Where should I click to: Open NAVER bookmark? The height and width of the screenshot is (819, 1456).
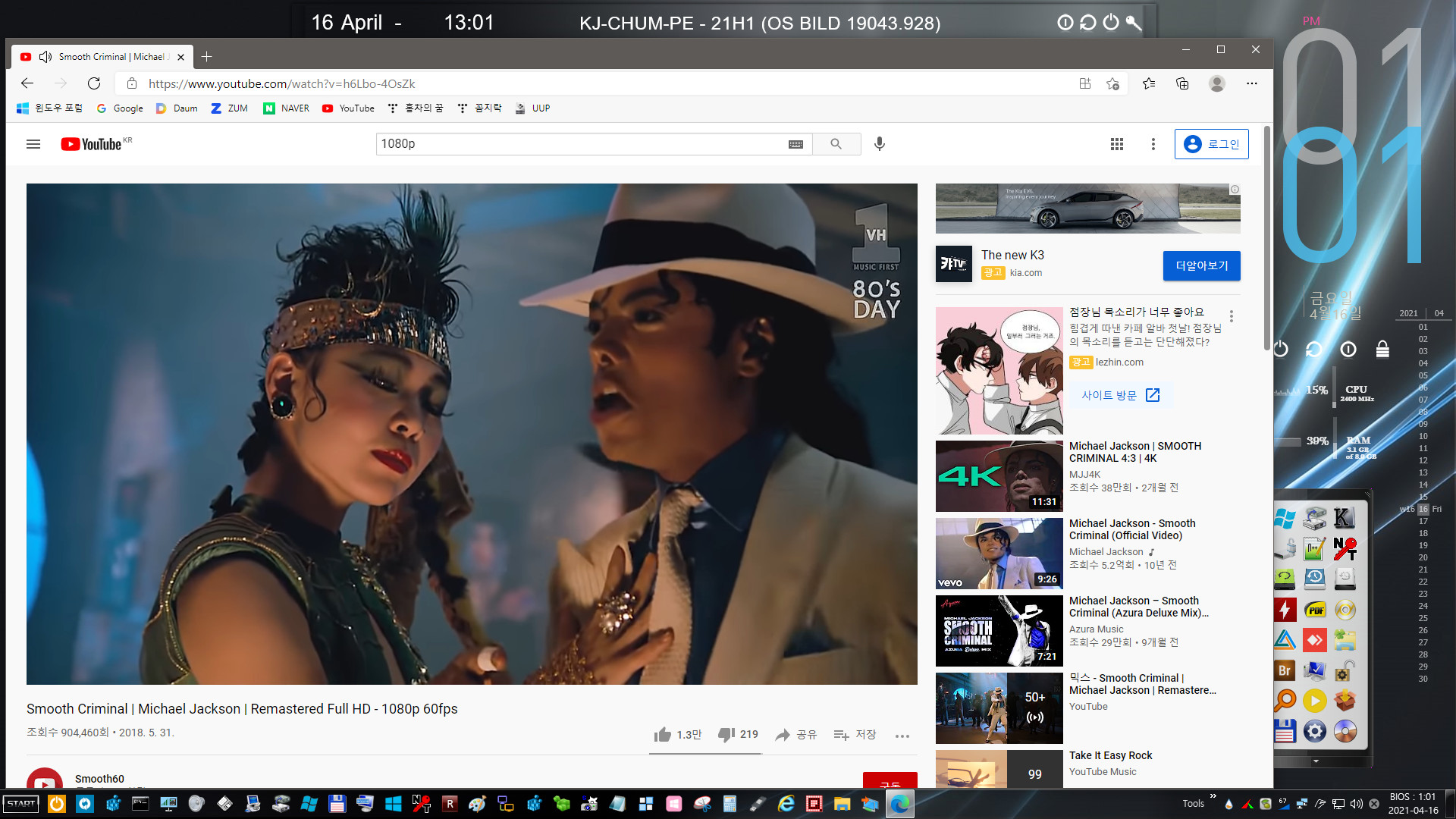286,108
